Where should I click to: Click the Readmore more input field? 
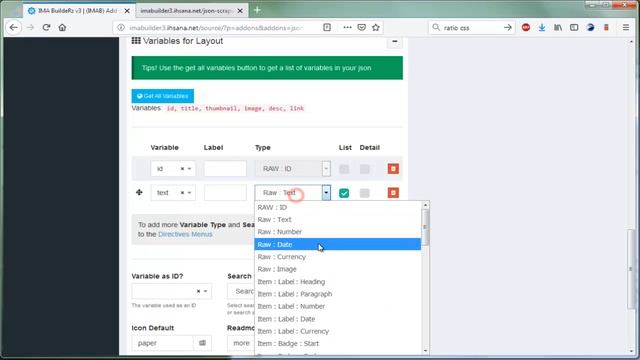(241, 343)
